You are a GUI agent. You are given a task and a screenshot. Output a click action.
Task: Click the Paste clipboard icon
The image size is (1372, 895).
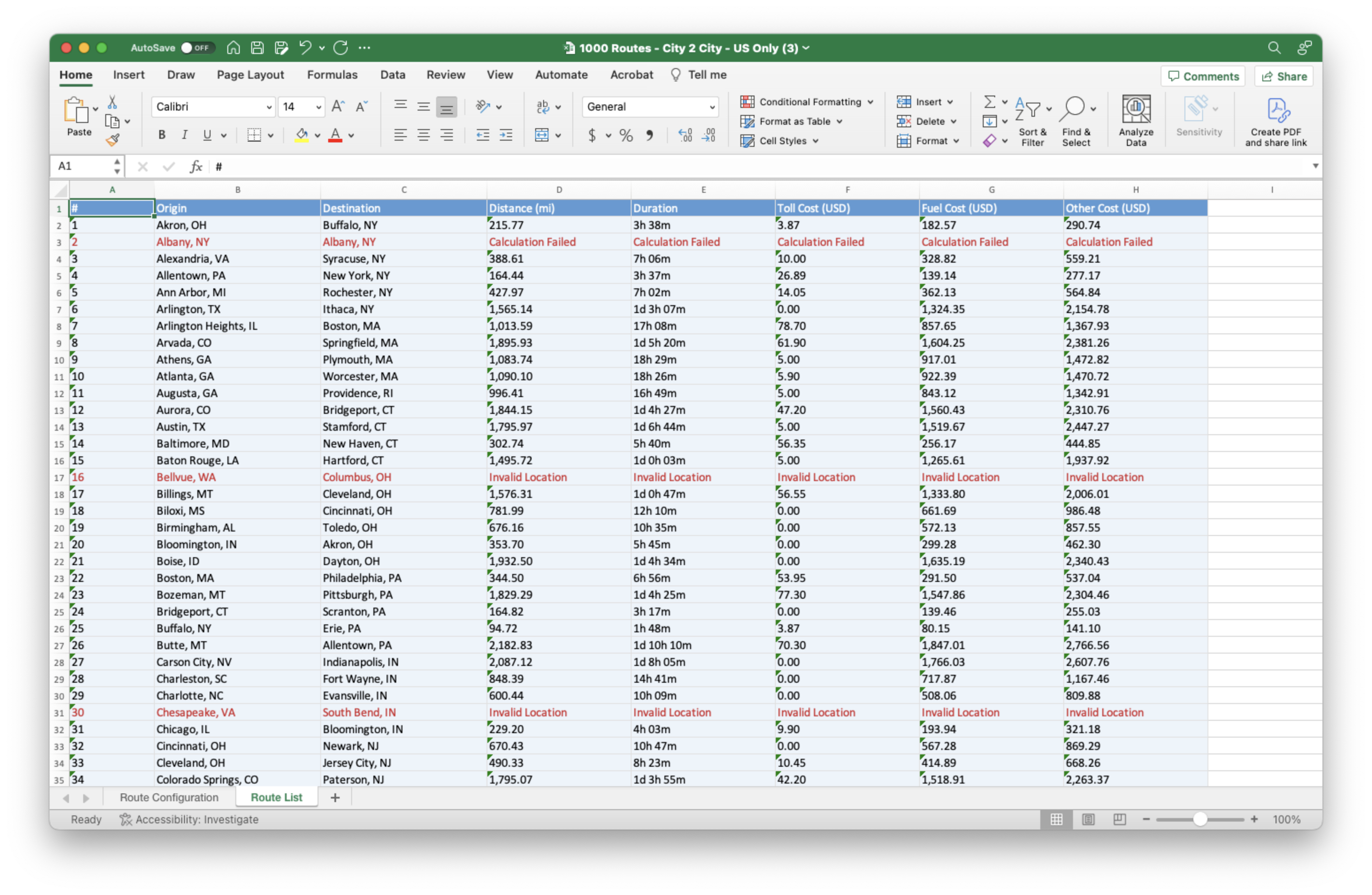(76, 110)
